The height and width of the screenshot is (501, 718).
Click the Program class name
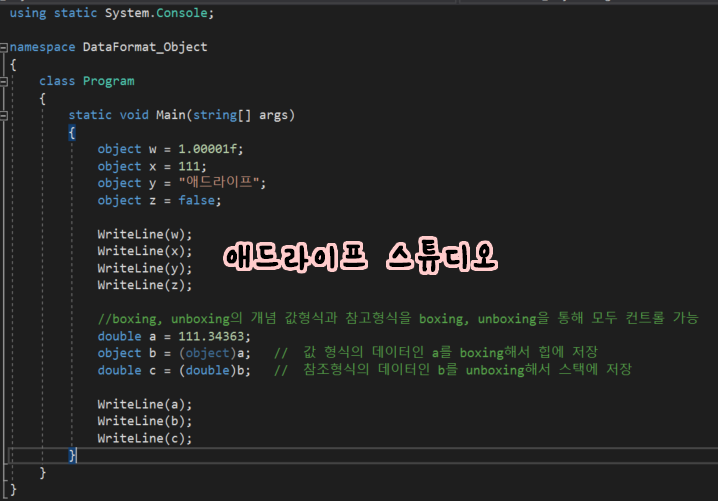point(109,82)
